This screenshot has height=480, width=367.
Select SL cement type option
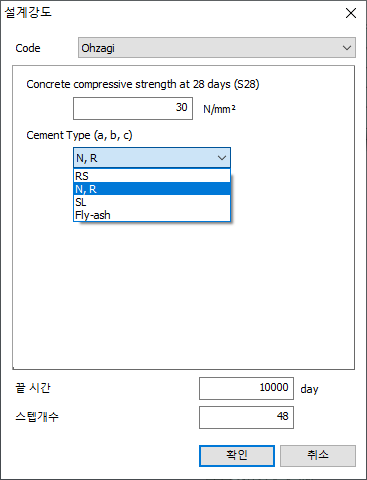pyautogui.click(x=152, y=202)
